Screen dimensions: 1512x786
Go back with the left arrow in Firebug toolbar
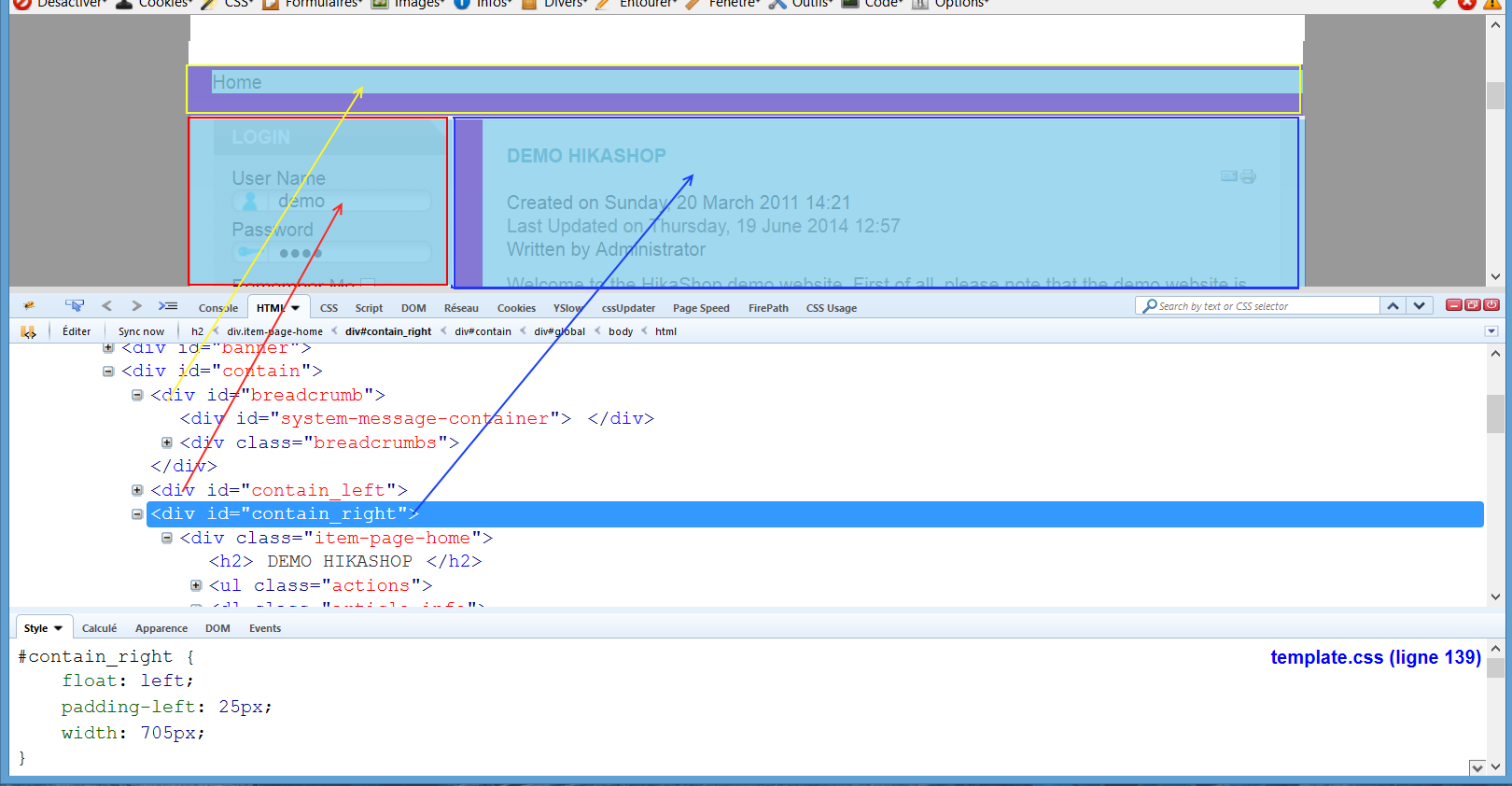[x=106, y=306]
